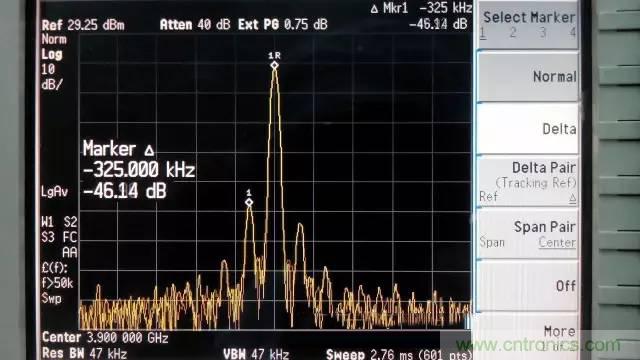The image size is (640, 360).
Task: Select marker number 3 in Select Marker
Action: click(x=543, y=33)
